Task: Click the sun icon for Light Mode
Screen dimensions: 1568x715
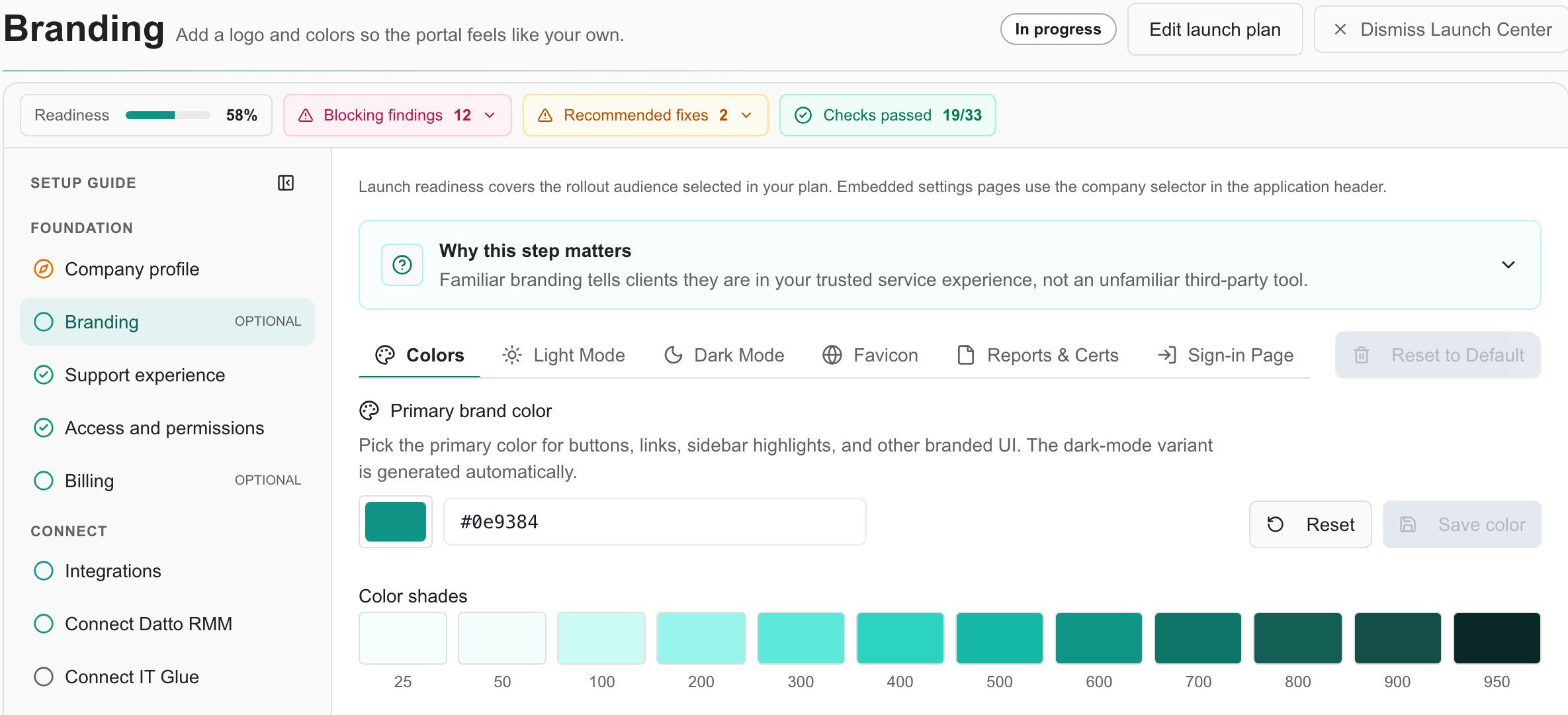Action: 512,356
